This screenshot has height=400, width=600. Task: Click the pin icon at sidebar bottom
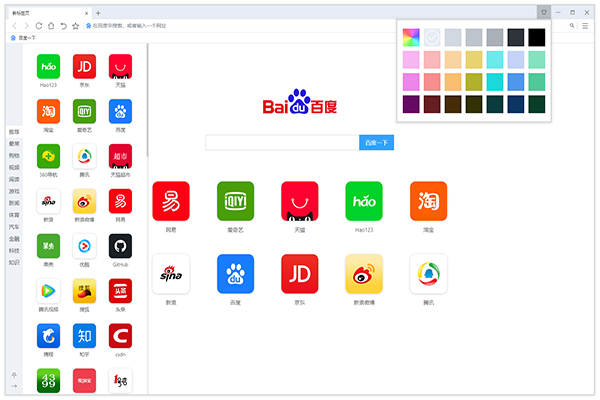14,375
